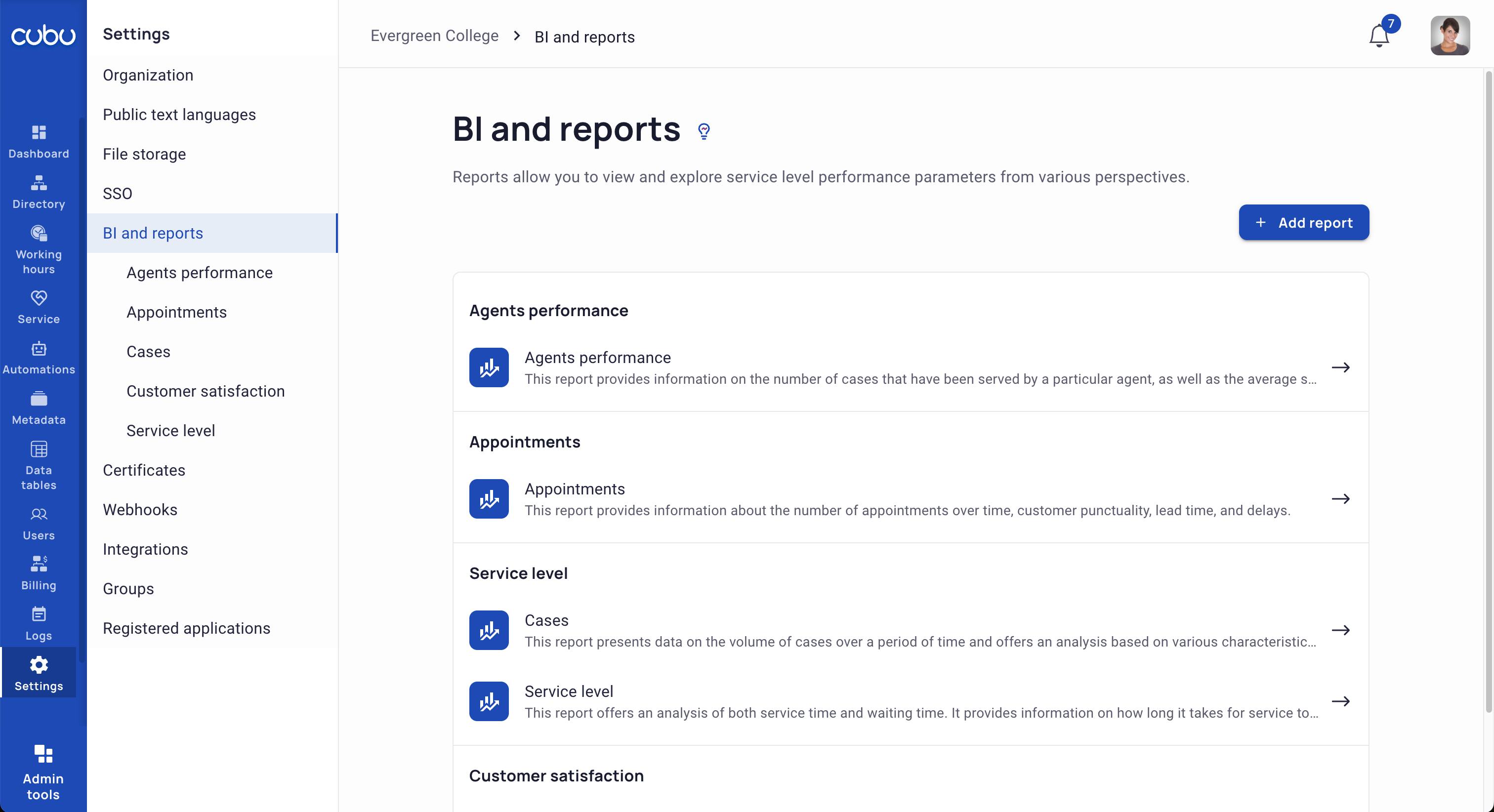Click the Add report button
The image size is (1494, 812).
tap(1304, 223)
